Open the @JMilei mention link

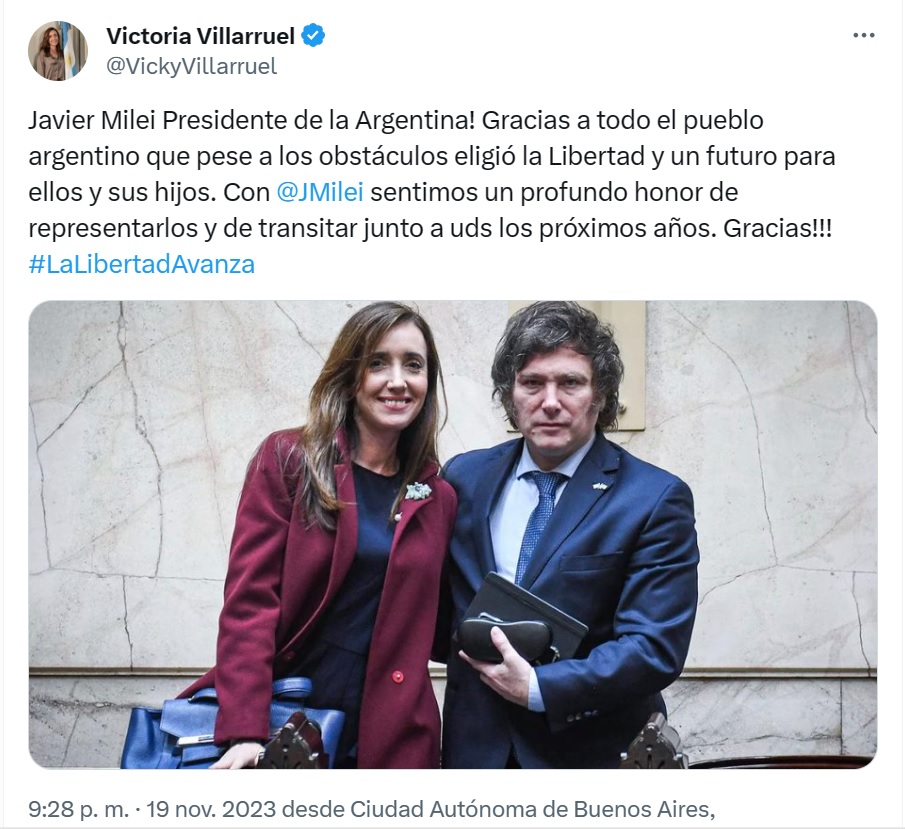320,192
